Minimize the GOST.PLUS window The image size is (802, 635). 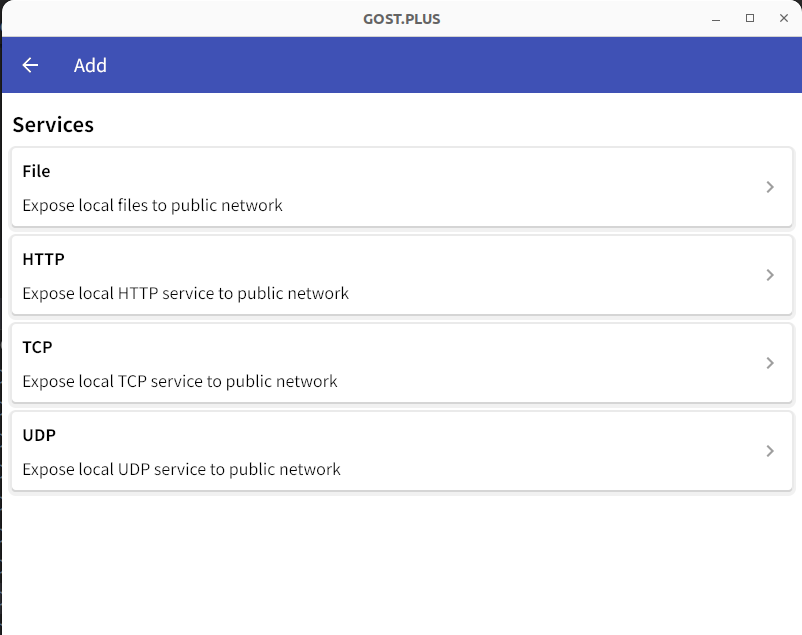pos(716,19)
